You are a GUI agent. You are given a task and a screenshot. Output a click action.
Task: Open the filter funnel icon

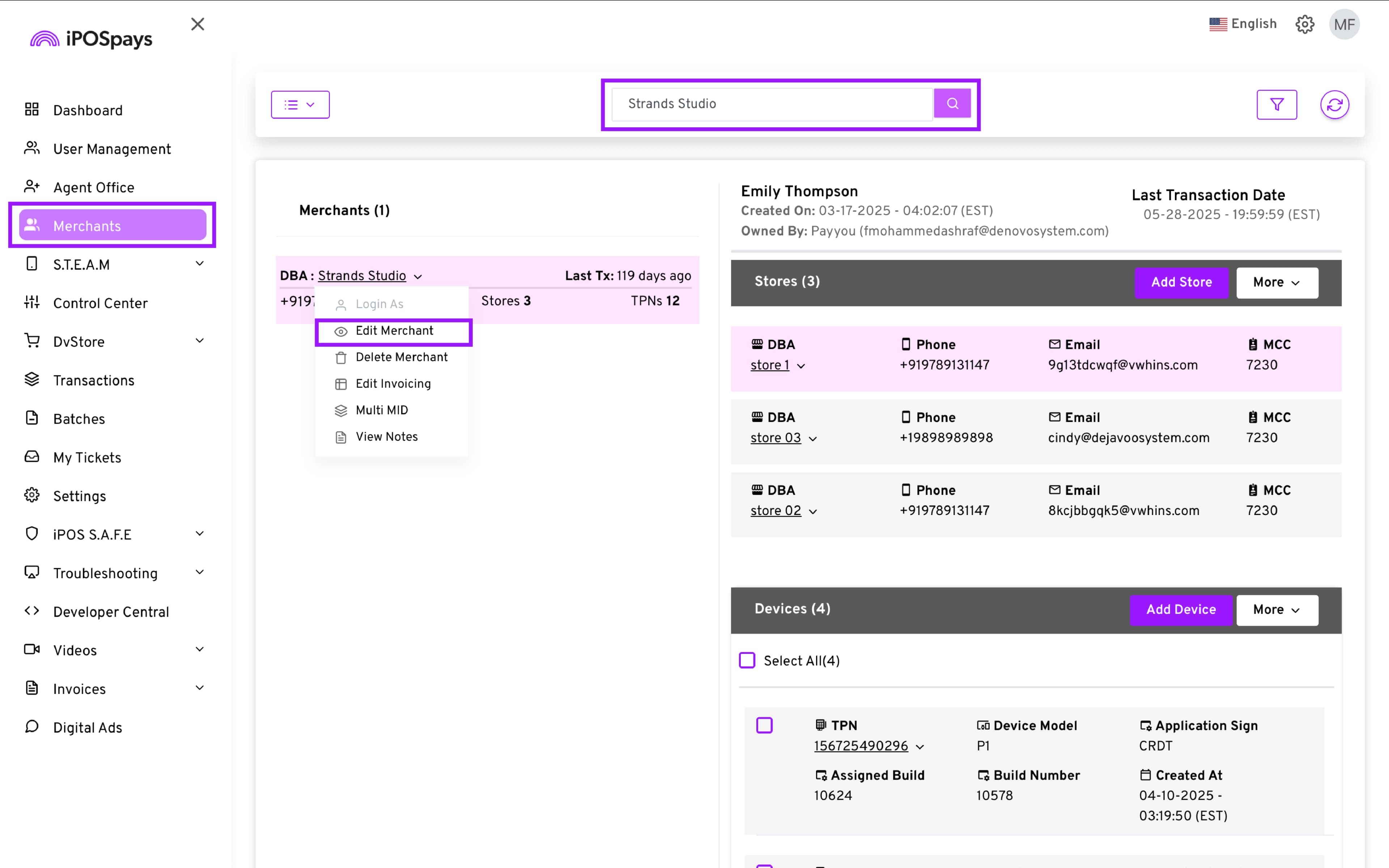tap(1277, 105)
